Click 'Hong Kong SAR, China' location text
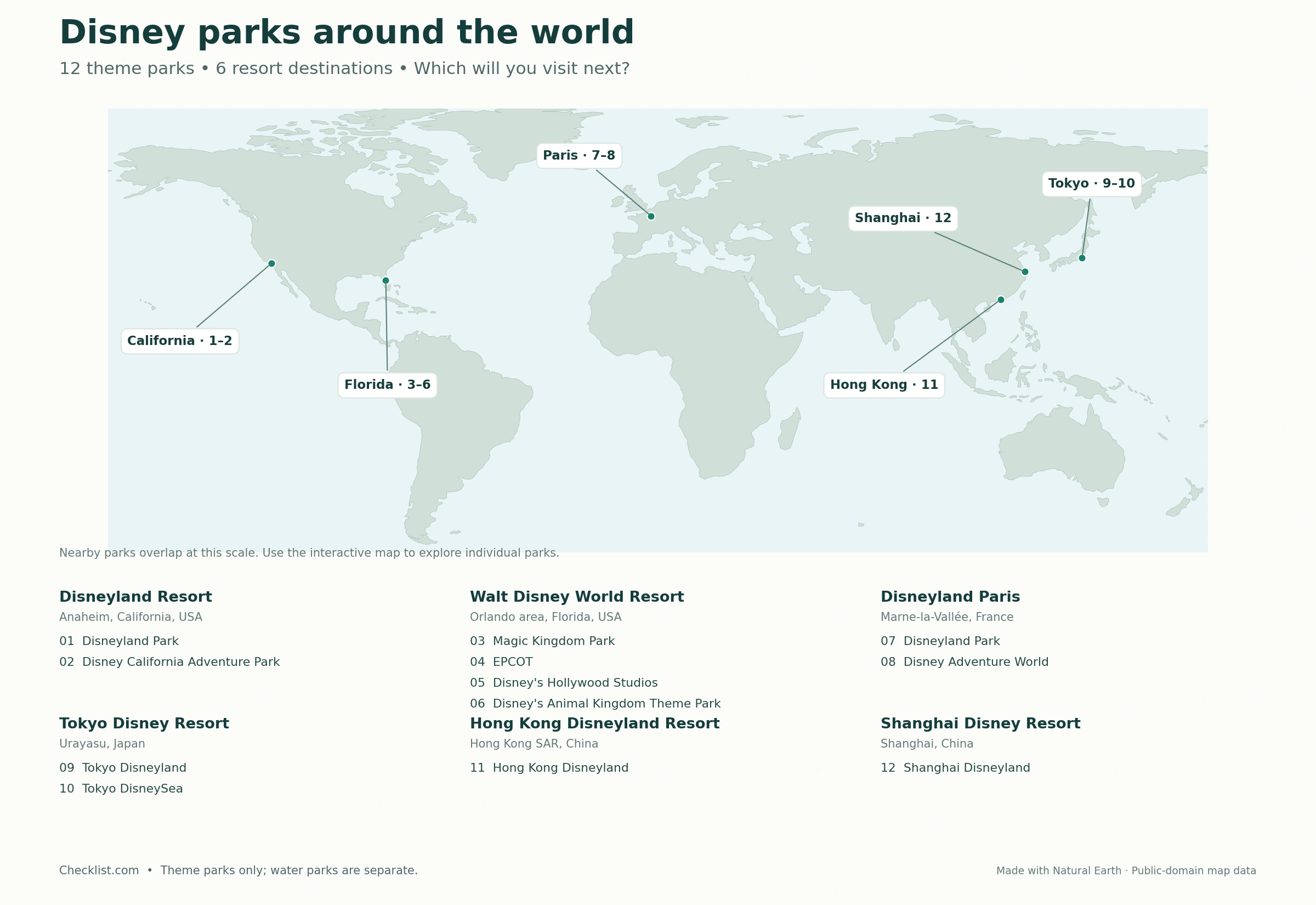The width and height of the screenshot is (1316, 905). [x=534, y=744]
